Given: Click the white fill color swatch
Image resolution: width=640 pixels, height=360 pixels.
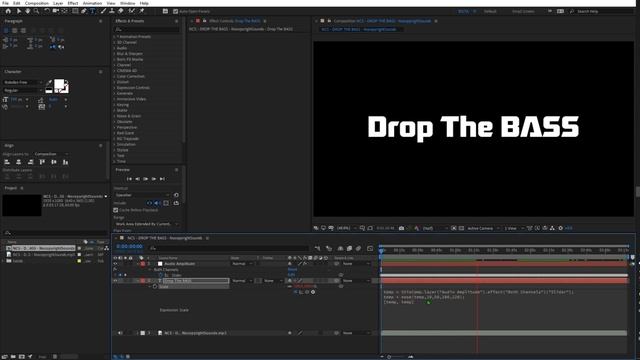Looking at the screenshot, I should [x=59, y=84].
